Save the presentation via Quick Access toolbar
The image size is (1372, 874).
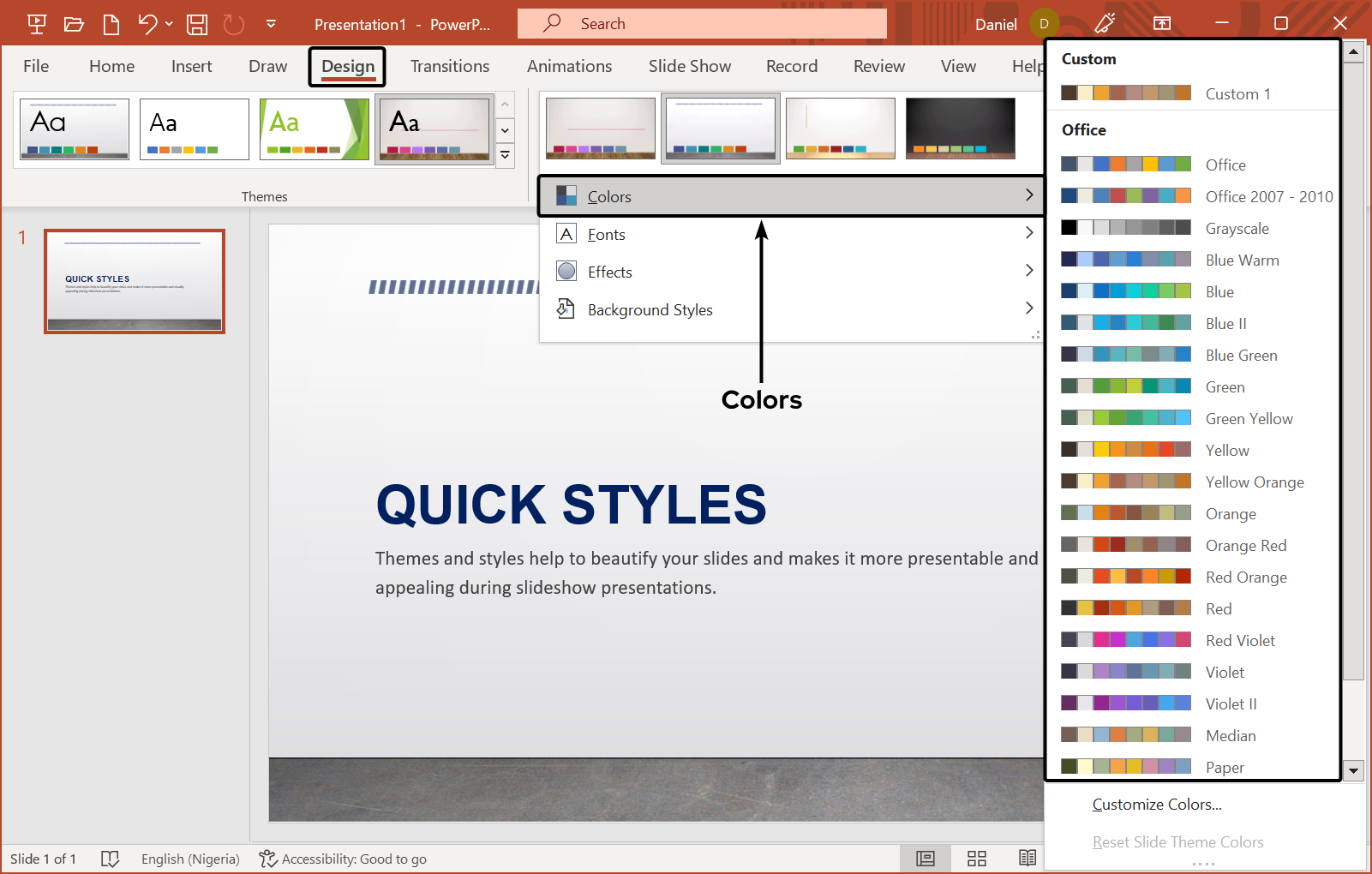tap(196, 24)
